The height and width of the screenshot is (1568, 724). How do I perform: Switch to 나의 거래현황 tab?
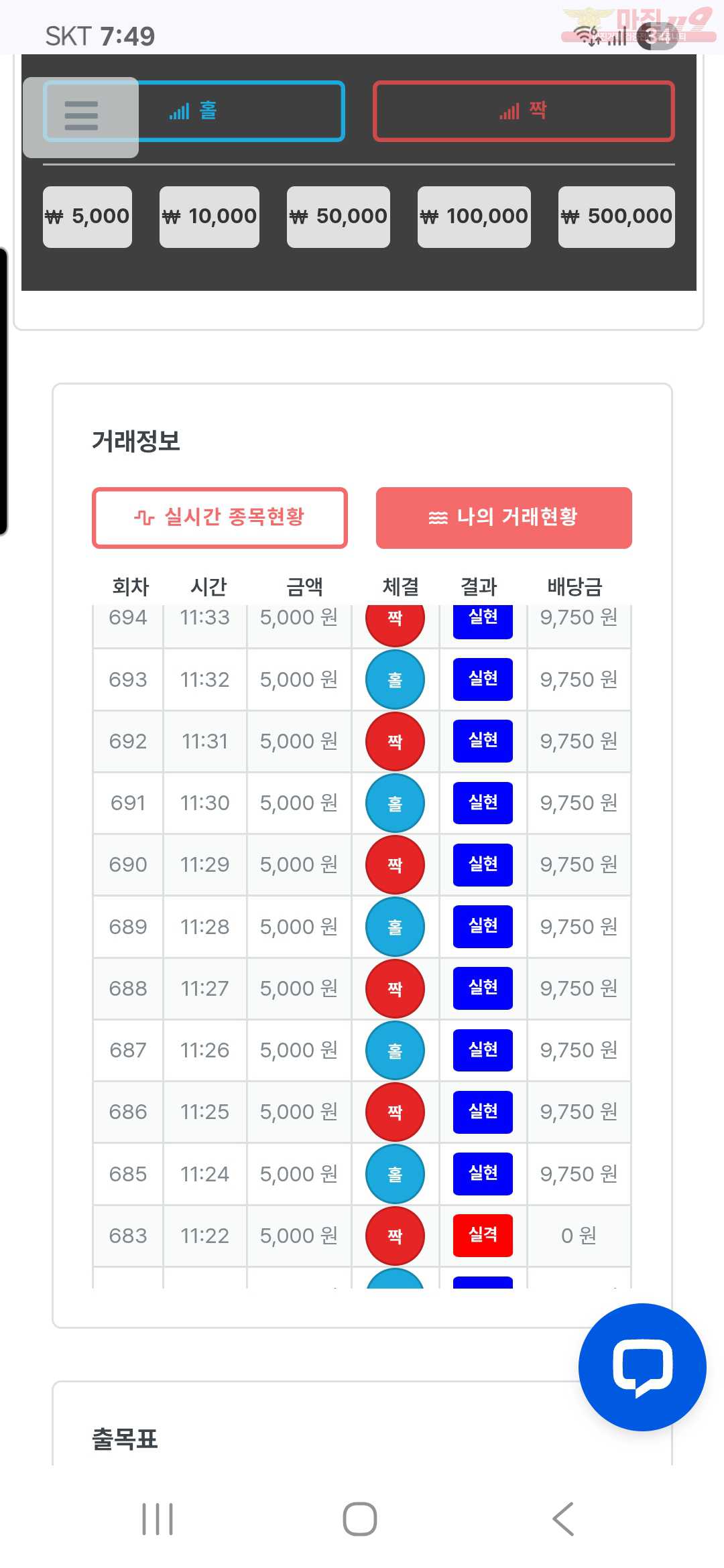(x=503, y=517)
